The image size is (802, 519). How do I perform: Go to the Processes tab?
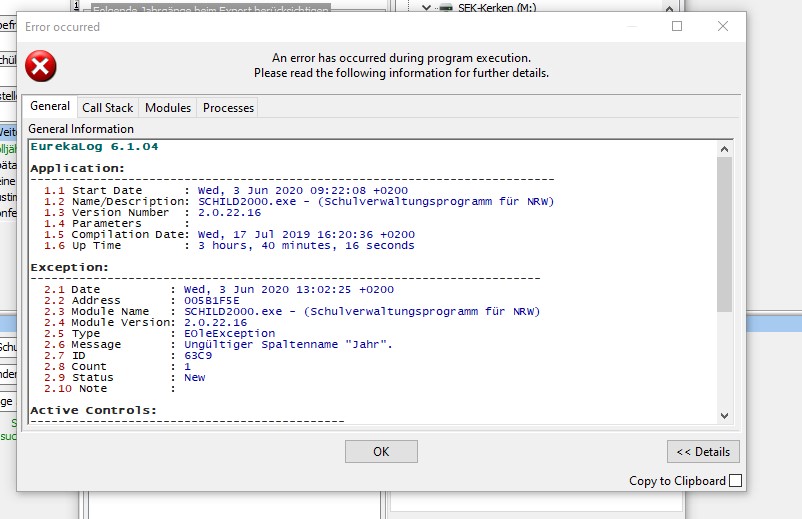[x=228, y=108]
